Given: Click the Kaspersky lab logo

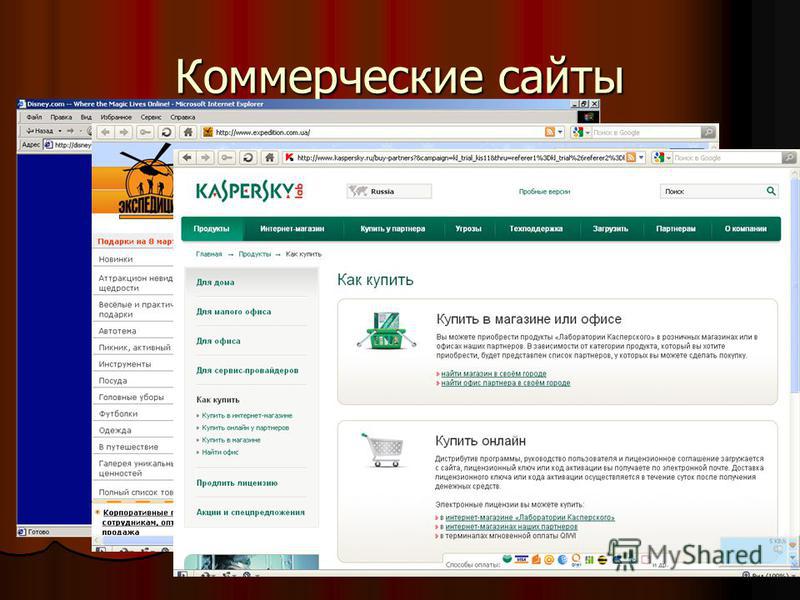Looking at the screenshot, I should (249, 191).
